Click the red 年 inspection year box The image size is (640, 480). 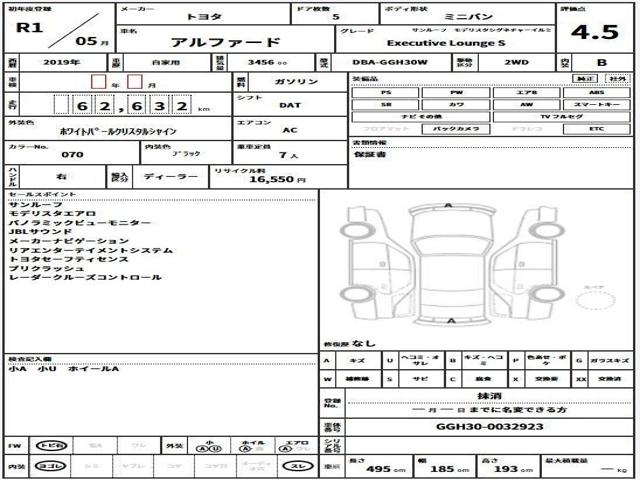click(x=98, y=82)
